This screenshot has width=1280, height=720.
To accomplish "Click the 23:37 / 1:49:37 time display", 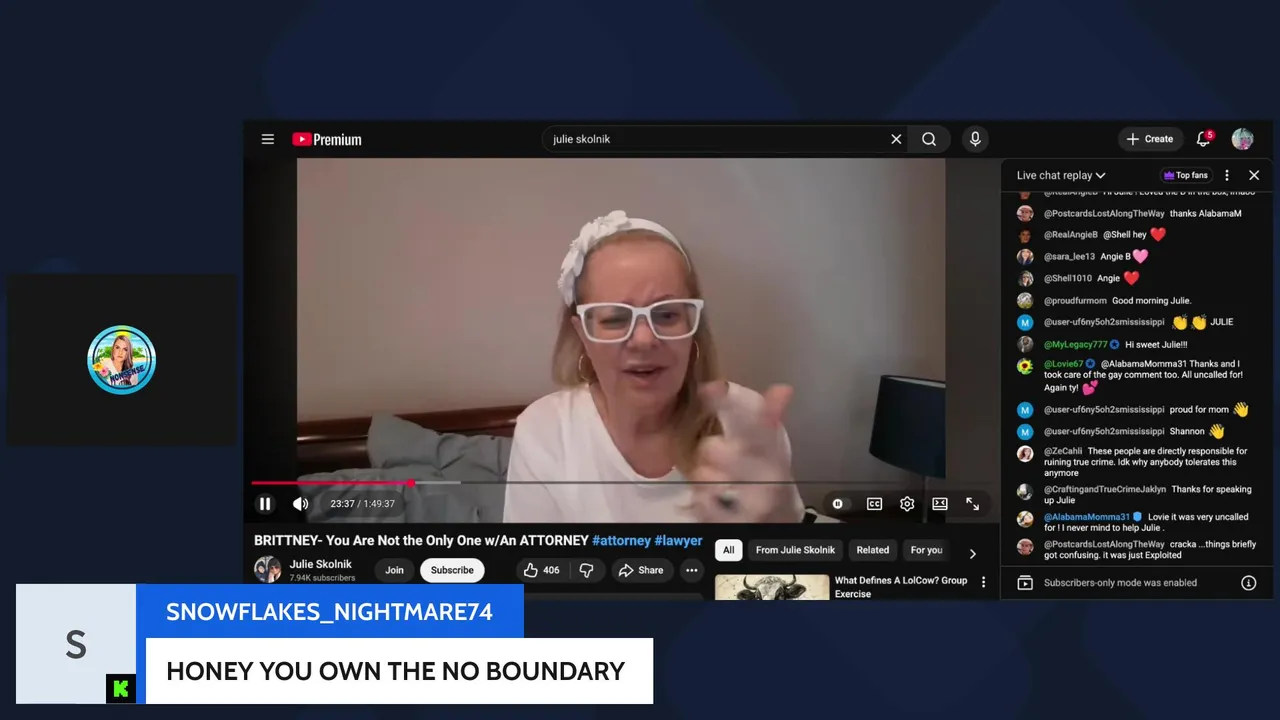I will tap(362, 504).
